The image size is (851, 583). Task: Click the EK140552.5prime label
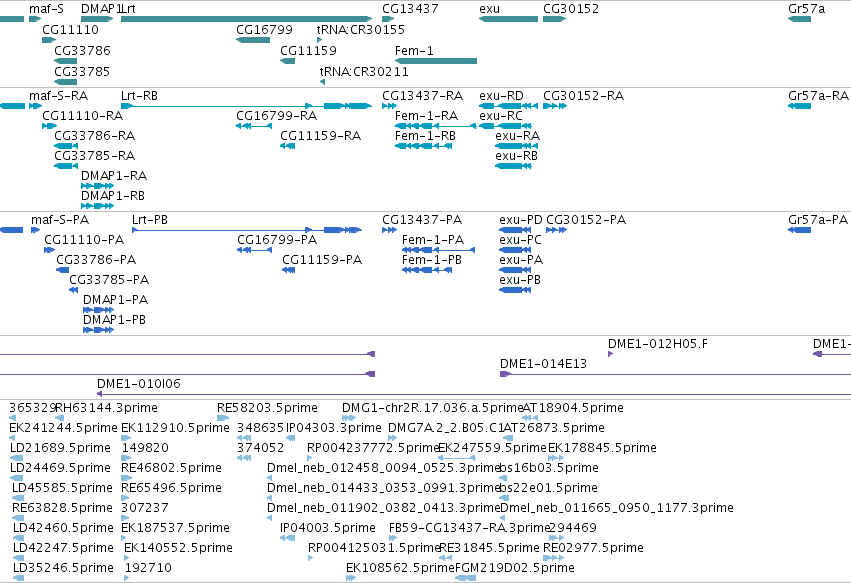pos(179,548)
